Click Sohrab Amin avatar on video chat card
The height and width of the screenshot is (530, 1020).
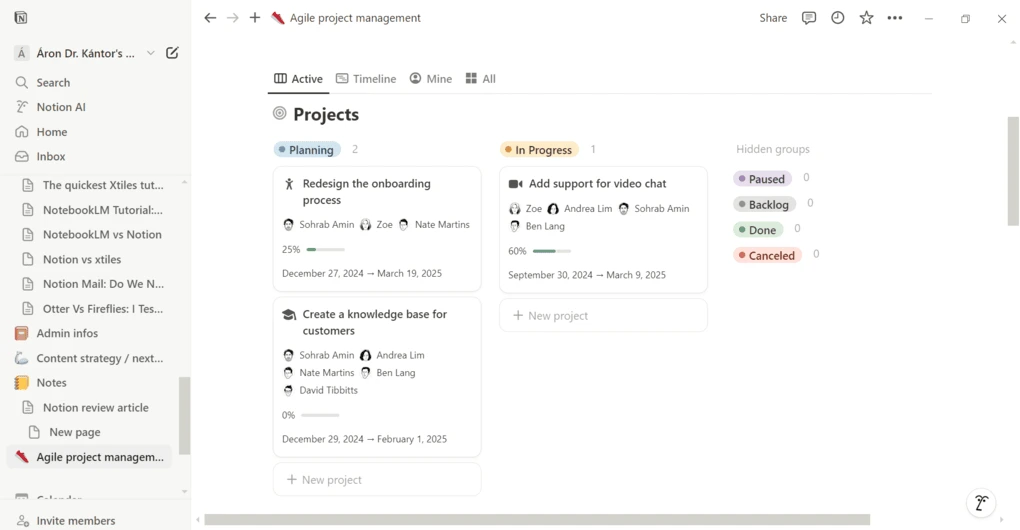[624, 209]
